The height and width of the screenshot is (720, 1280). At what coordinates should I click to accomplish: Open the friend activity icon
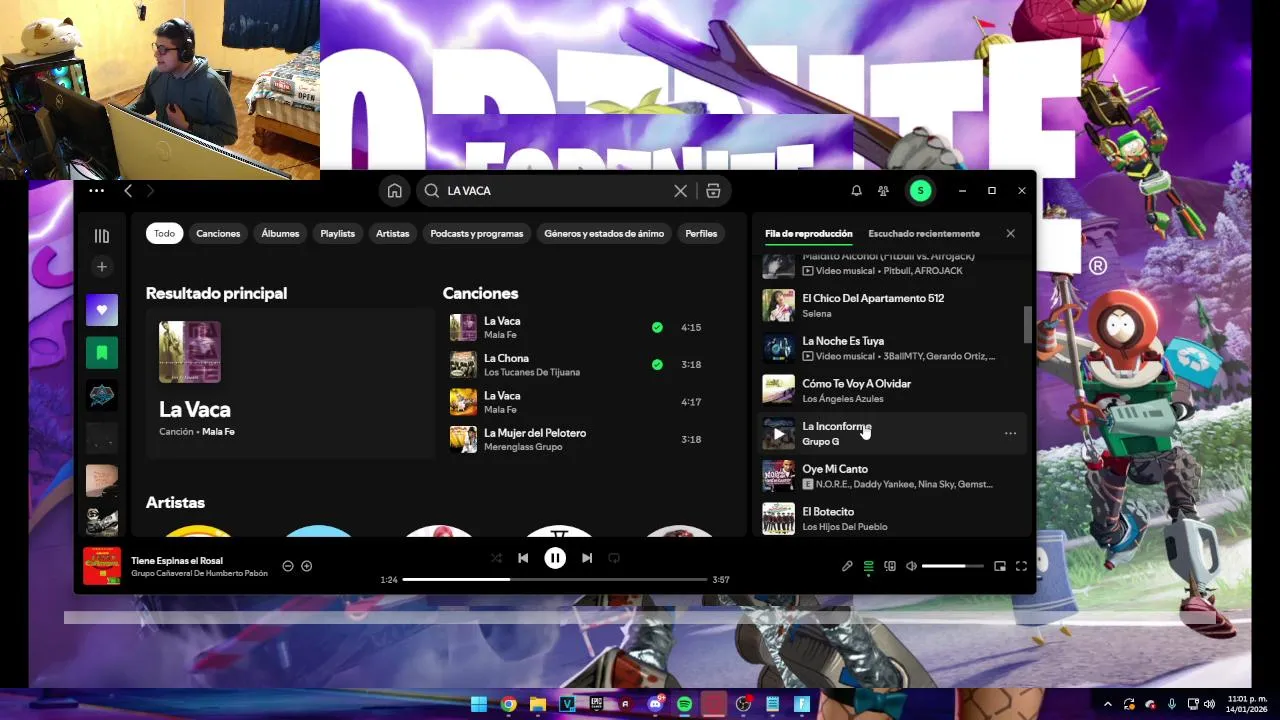883,191
